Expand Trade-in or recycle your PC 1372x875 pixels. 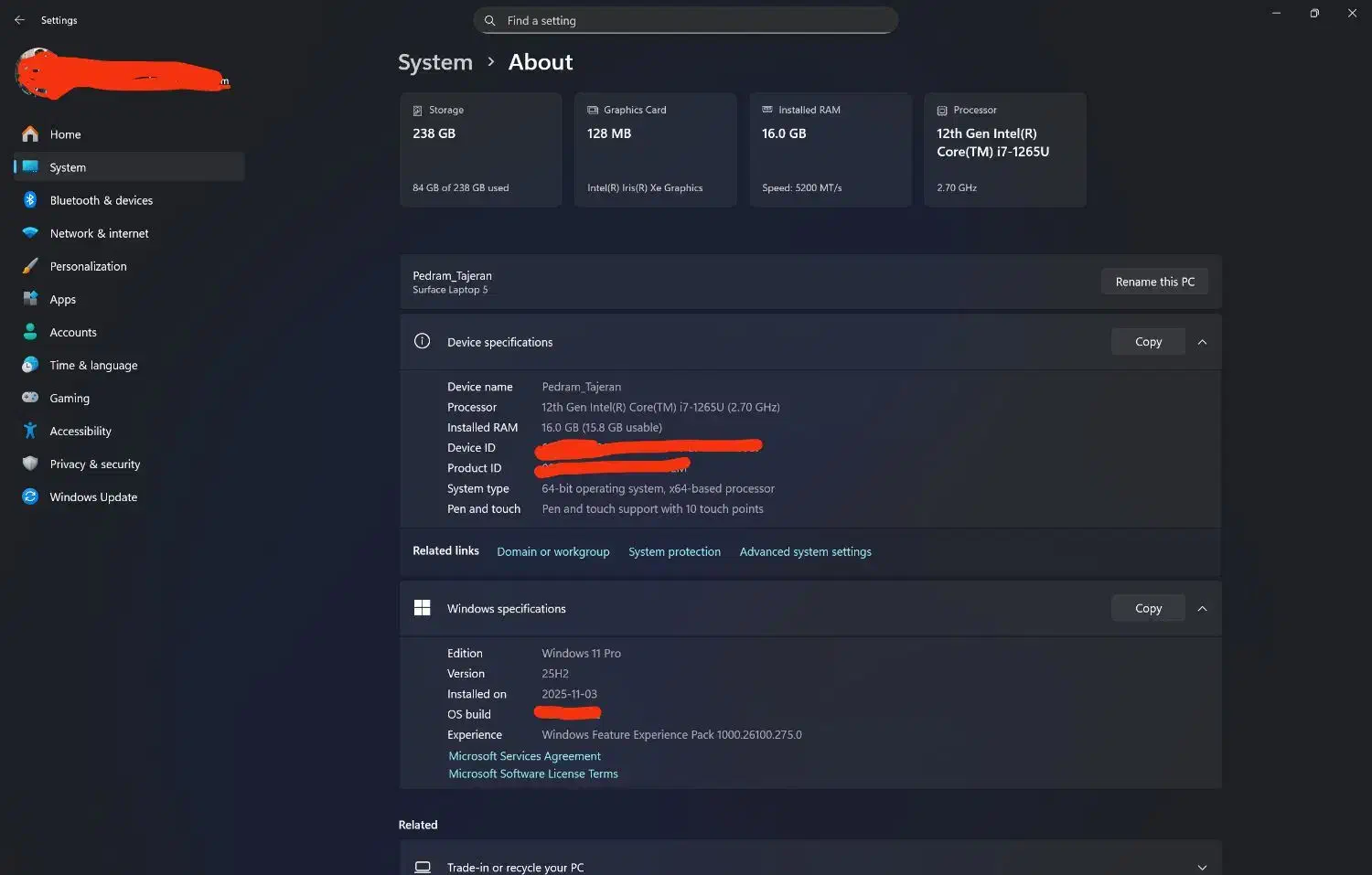click(x=1202, y=867)
